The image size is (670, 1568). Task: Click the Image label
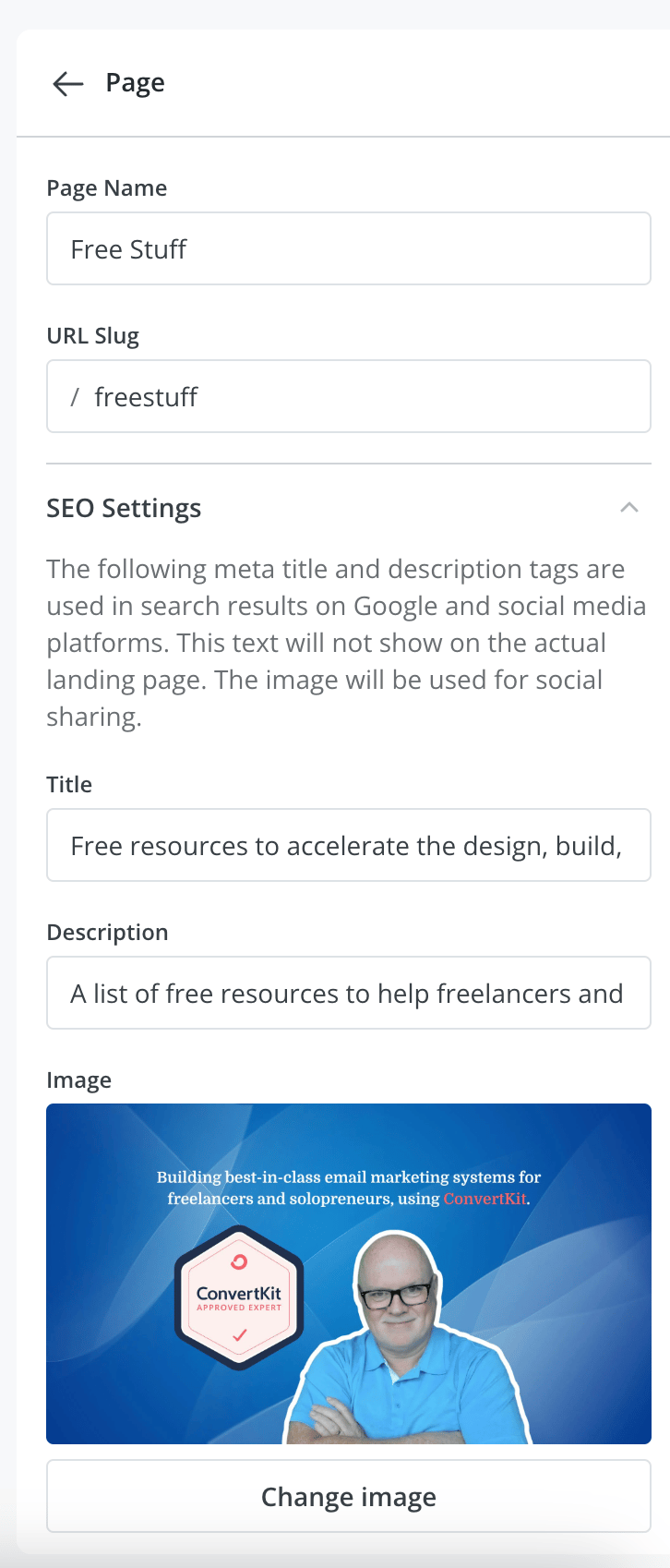[x=79, y=1080]
